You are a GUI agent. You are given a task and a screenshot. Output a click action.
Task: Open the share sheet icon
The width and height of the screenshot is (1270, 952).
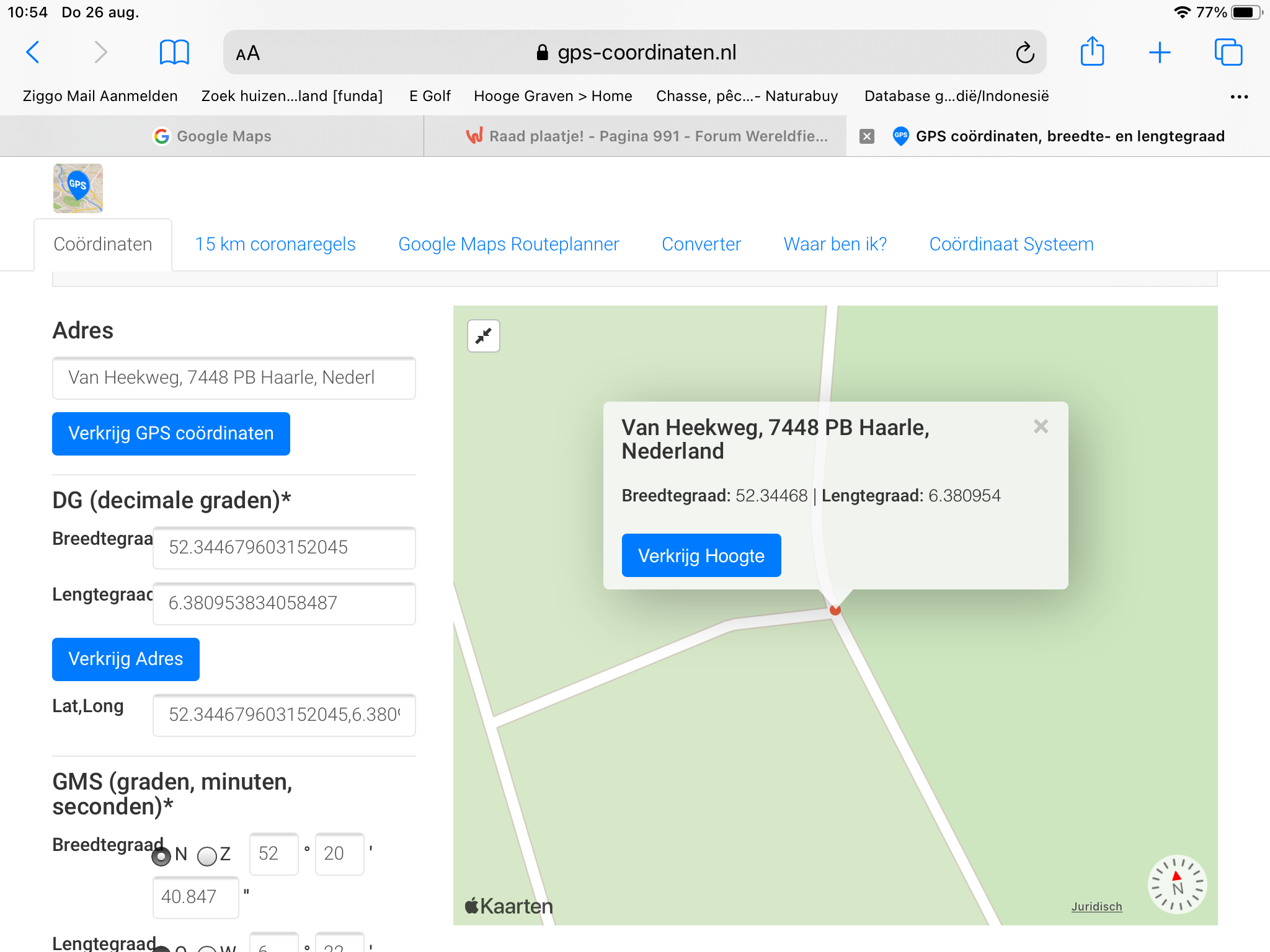click(1092, 51)
